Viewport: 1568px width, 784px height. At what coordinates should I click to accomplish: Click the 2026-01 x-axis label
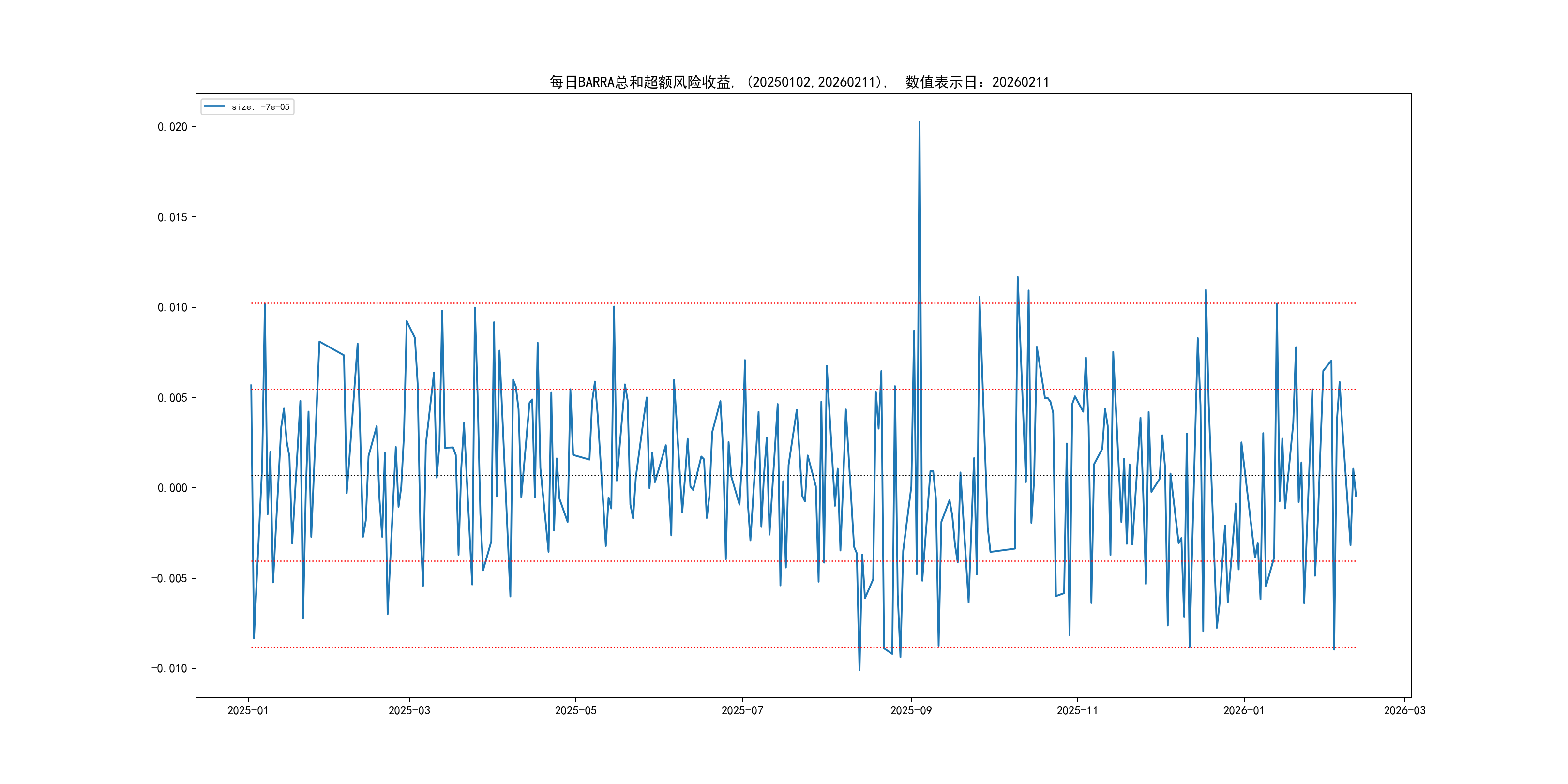pyautogui.click(x=1244, y=710)
